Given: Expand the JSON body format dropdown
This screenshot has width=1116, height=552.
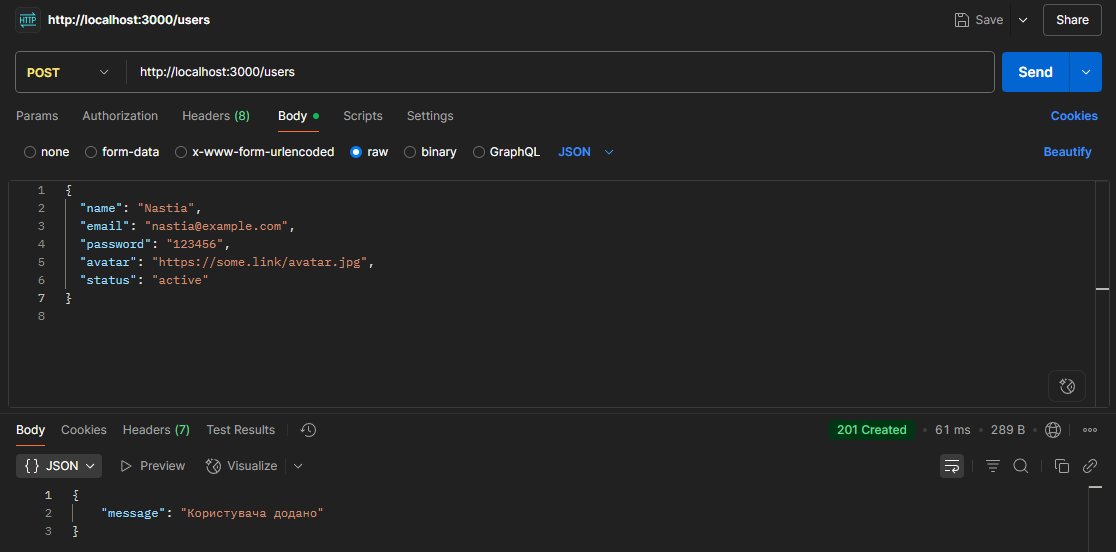Looking at the screenshot, I should coord(586,152).
